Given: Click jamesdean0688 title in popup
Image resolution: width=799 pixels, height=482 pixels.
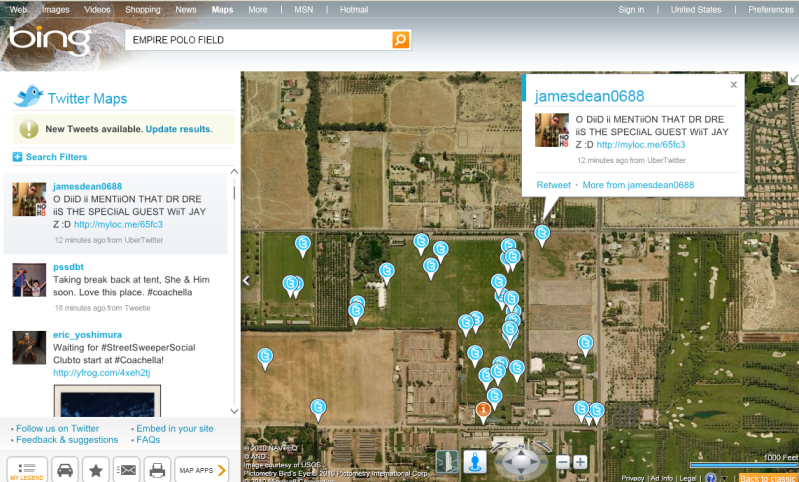Looking at the screenshot, I should [590, 96].
